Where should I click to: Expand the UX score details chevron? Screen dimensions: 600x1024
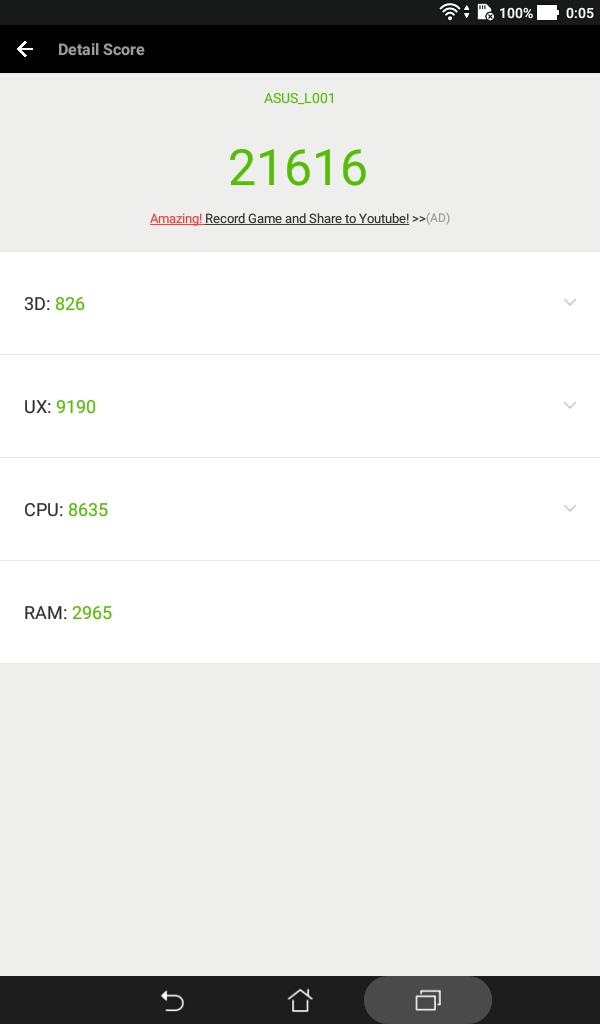coord(570,406)
